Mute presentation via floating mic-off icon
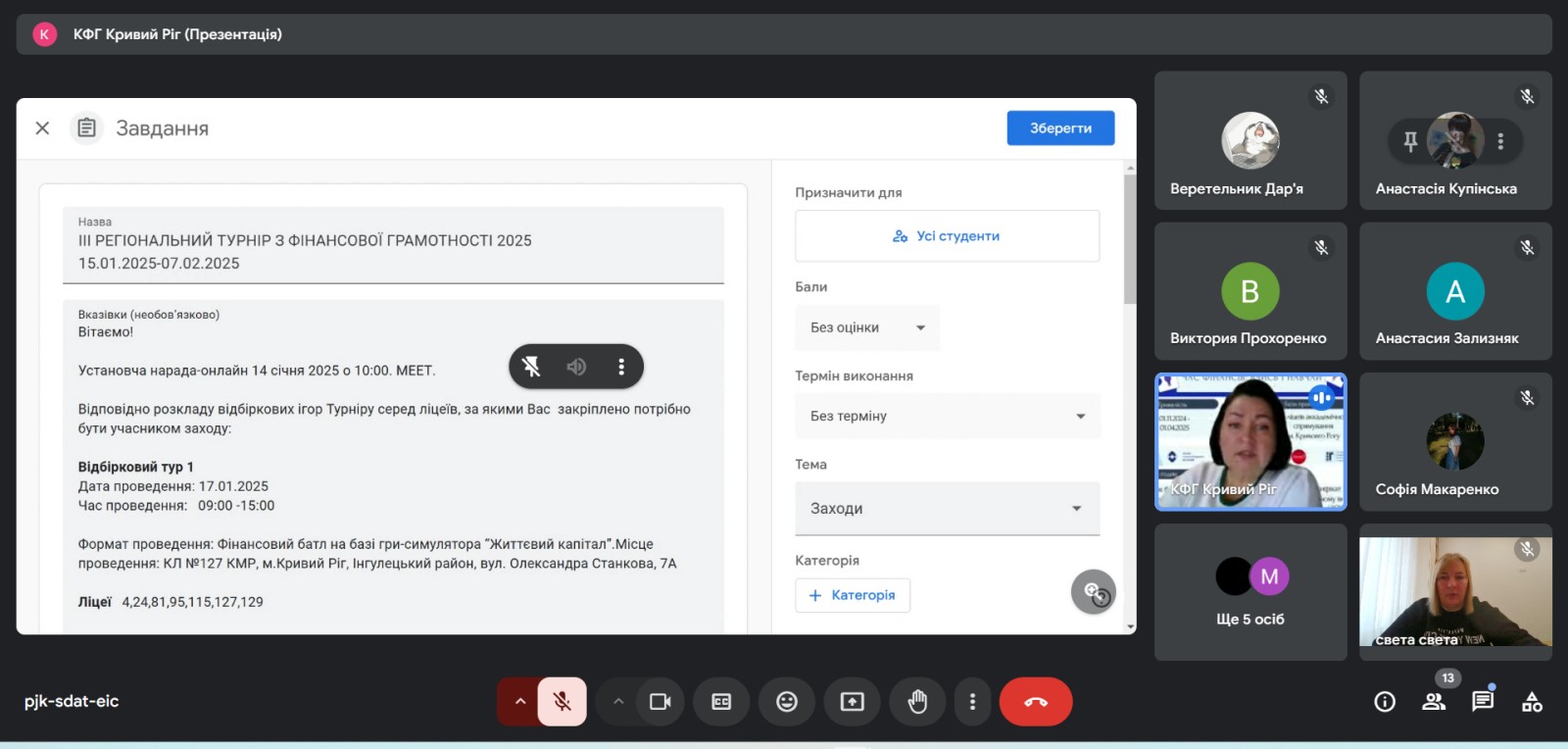This screenshot has height=749, width=1568. pyautogui.click(x=531, y=367)
